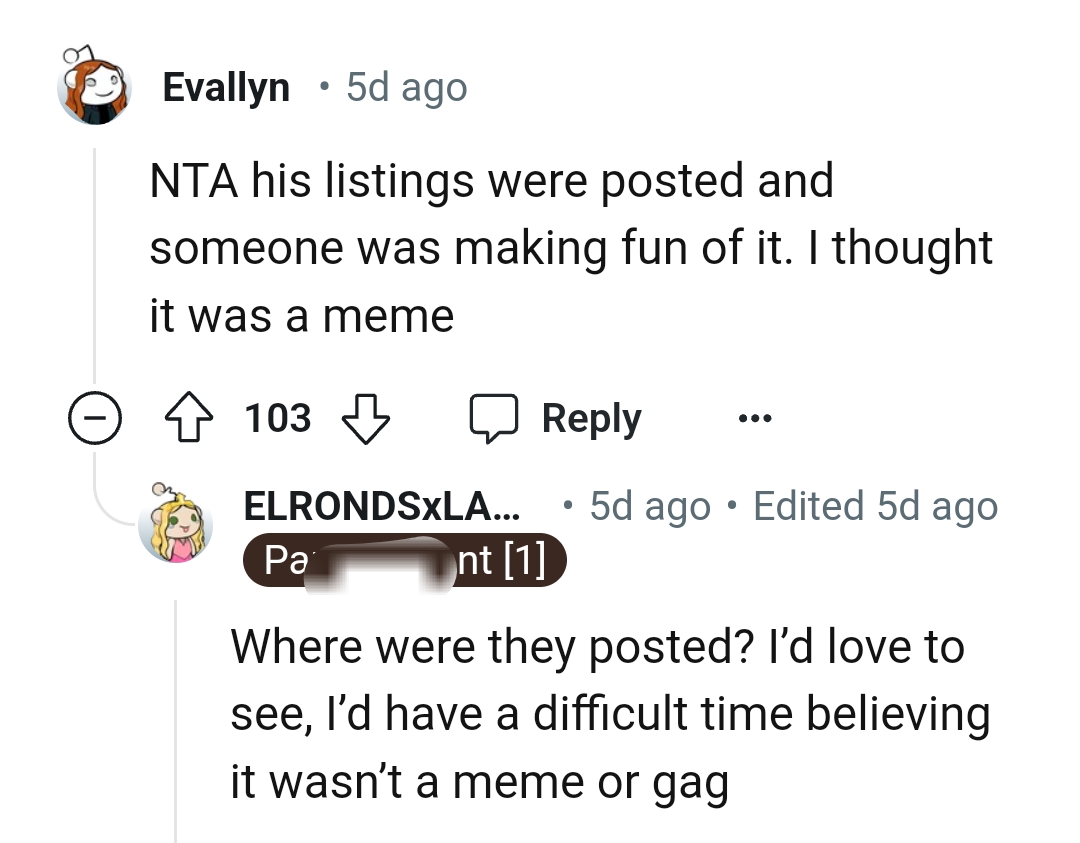Click the vote count showing 103

(277, 418)
